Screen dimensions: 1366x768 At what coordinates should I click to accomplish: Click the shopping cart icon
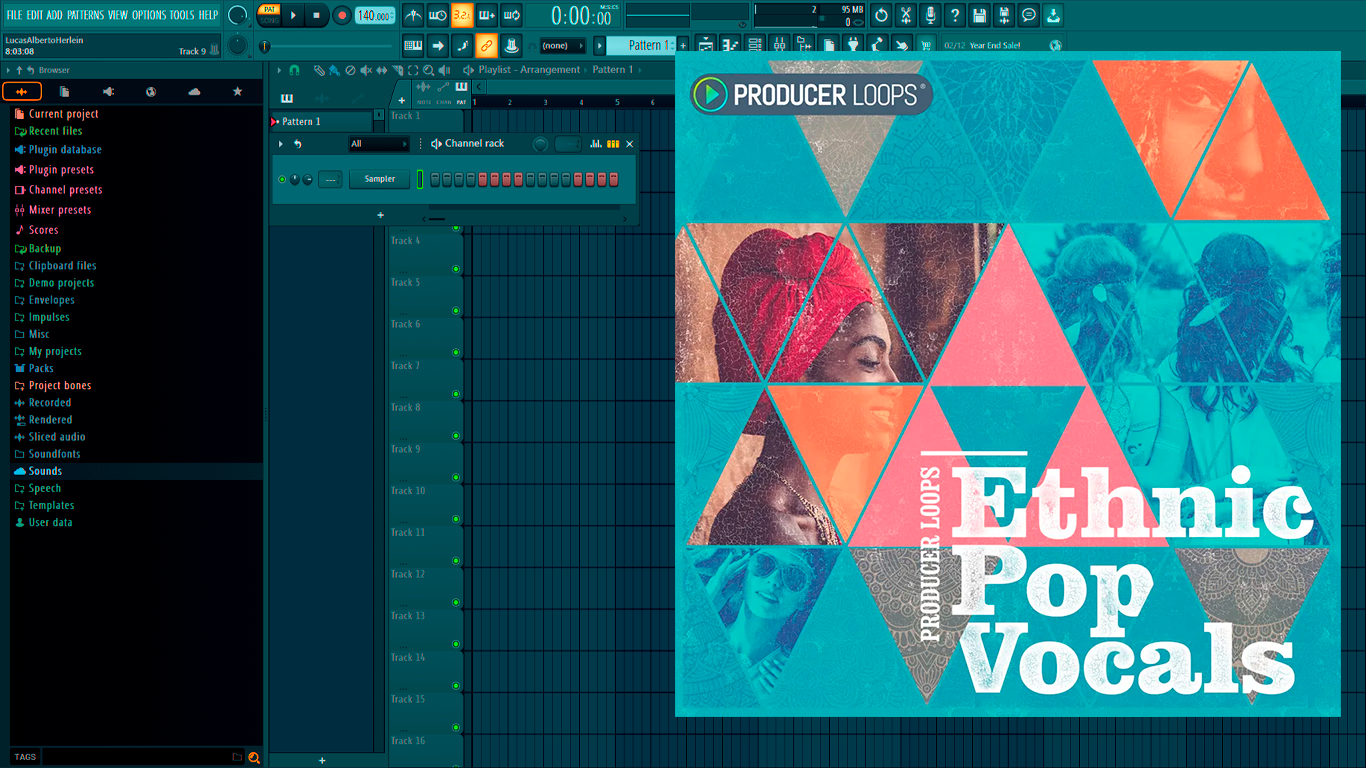click(926, 45)
